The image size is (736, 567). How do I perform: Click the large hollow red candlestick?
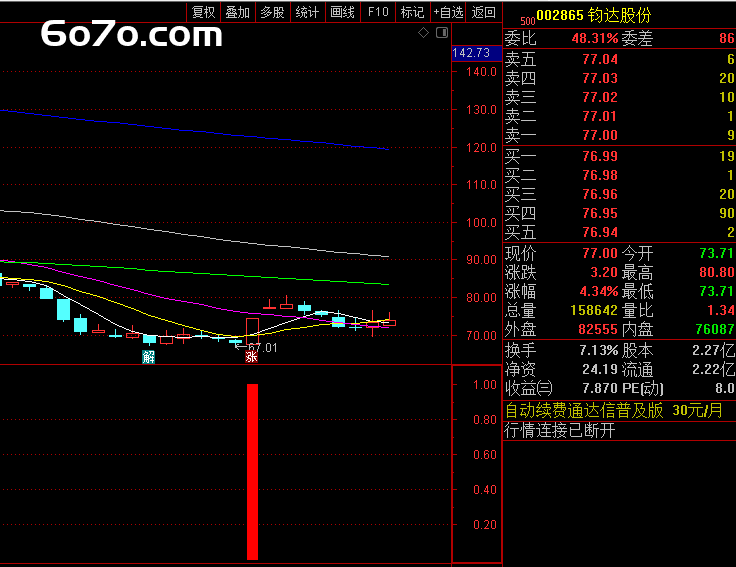[253, 331]
